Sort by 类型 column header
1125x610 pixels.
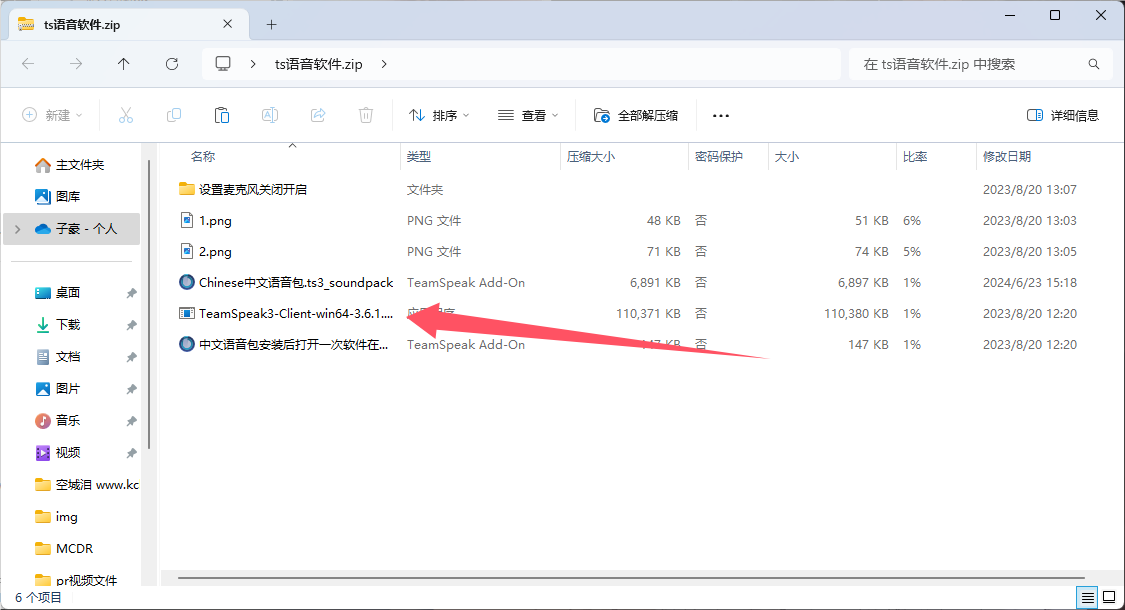(x=419, y=156)
